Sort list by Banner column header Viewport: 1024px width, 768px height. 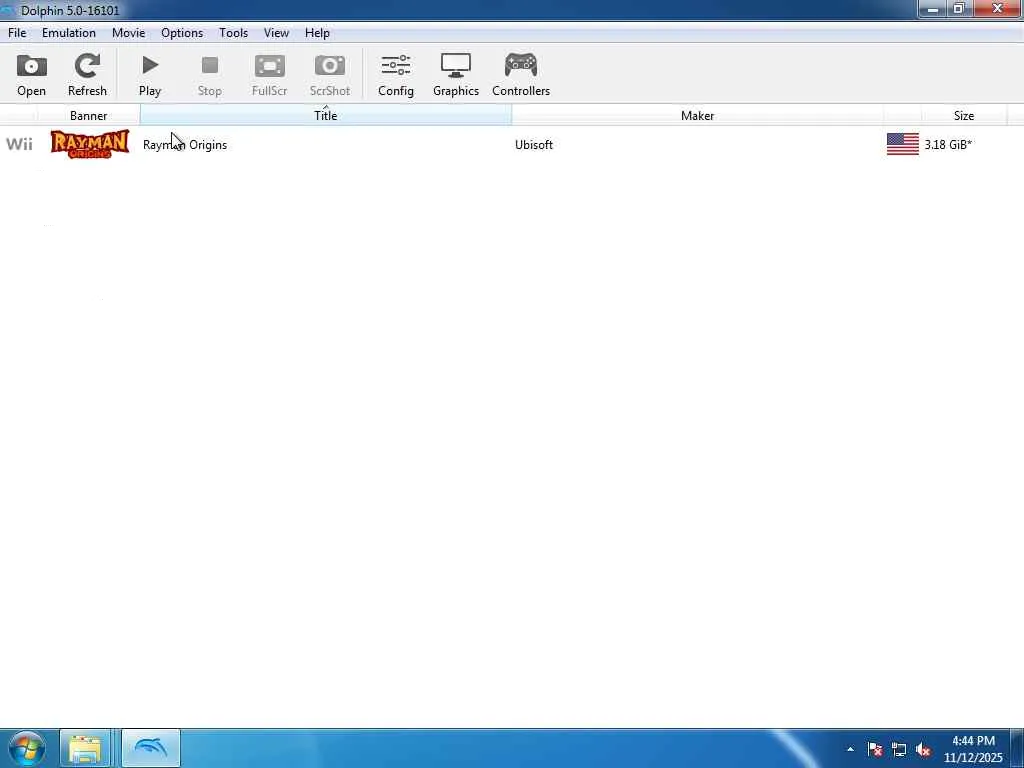[89, 116]
